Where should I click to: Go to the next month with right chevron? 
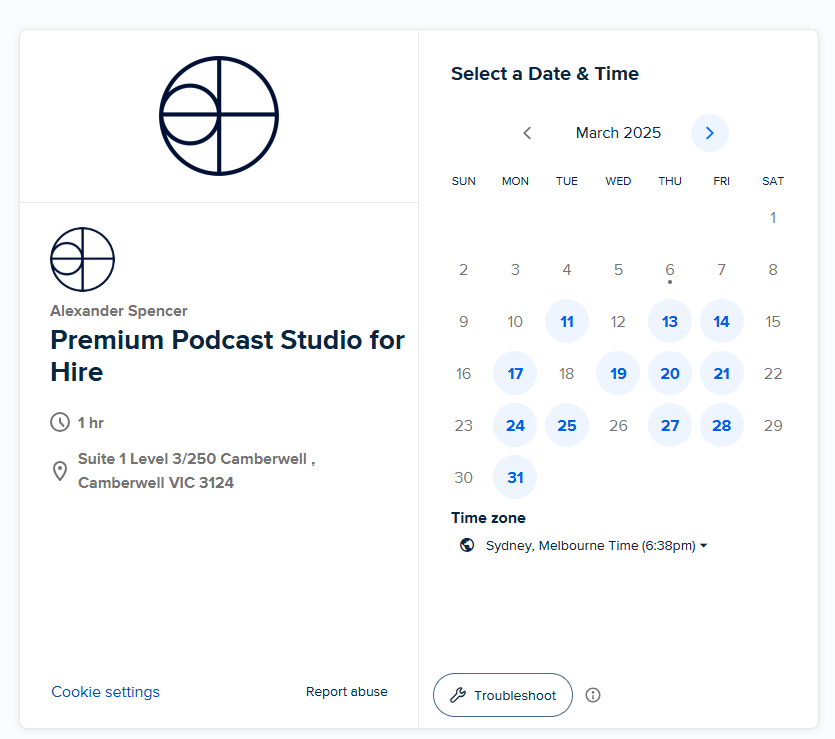tap(709, 133)
